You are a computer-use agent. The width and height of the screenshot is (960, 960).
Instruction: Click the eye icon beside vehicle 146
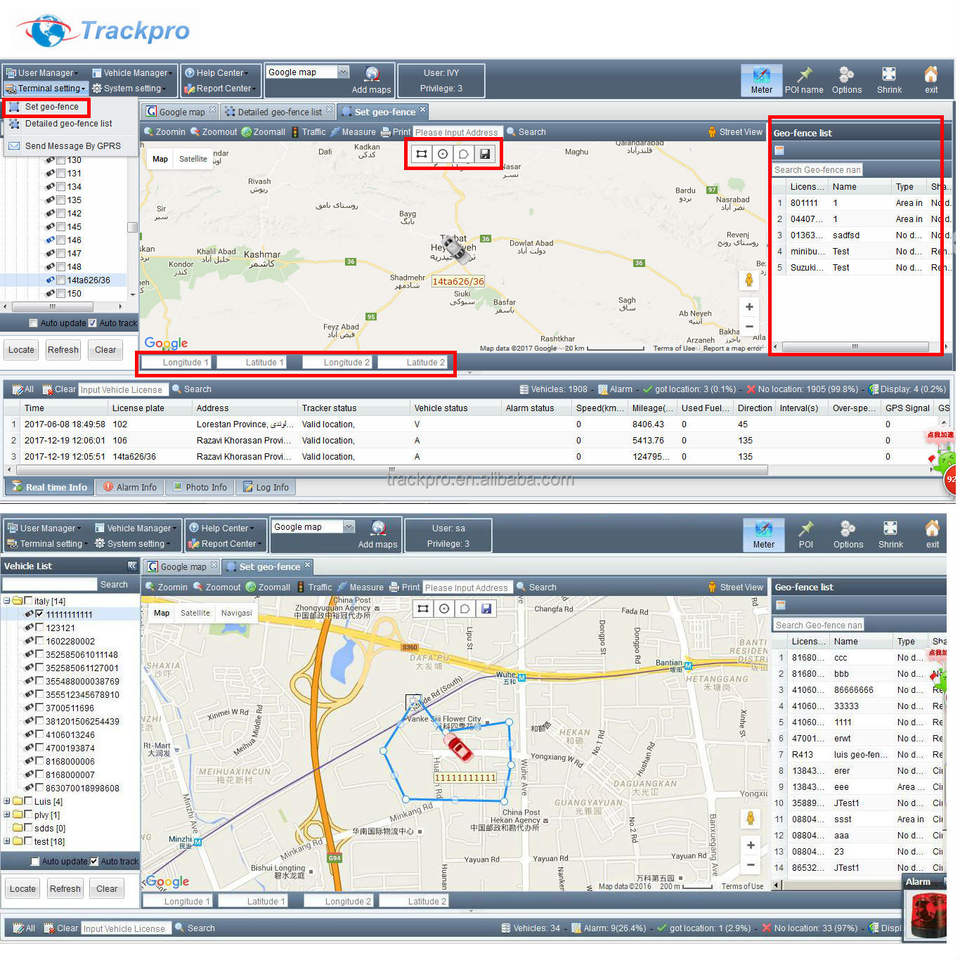[x=49, y=241]
